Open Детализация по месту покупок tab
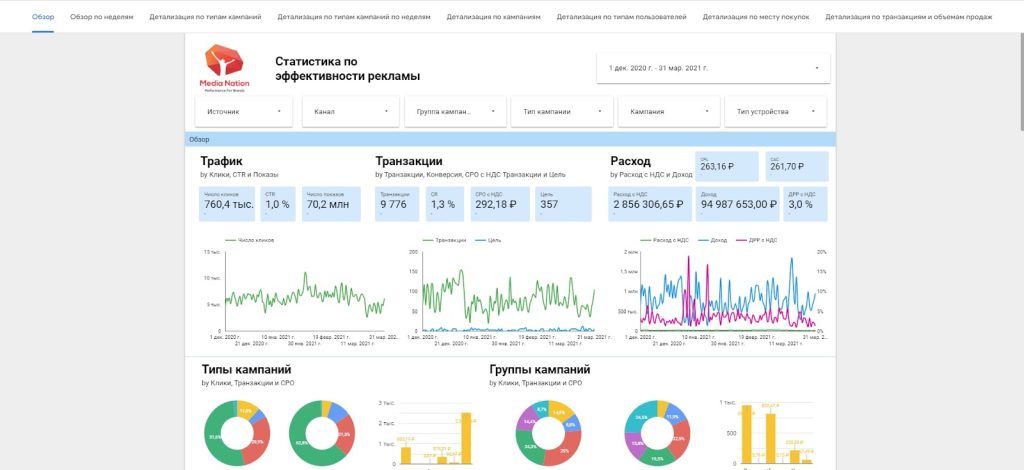Screen dimensions: 1024x470 coord(756,17)
